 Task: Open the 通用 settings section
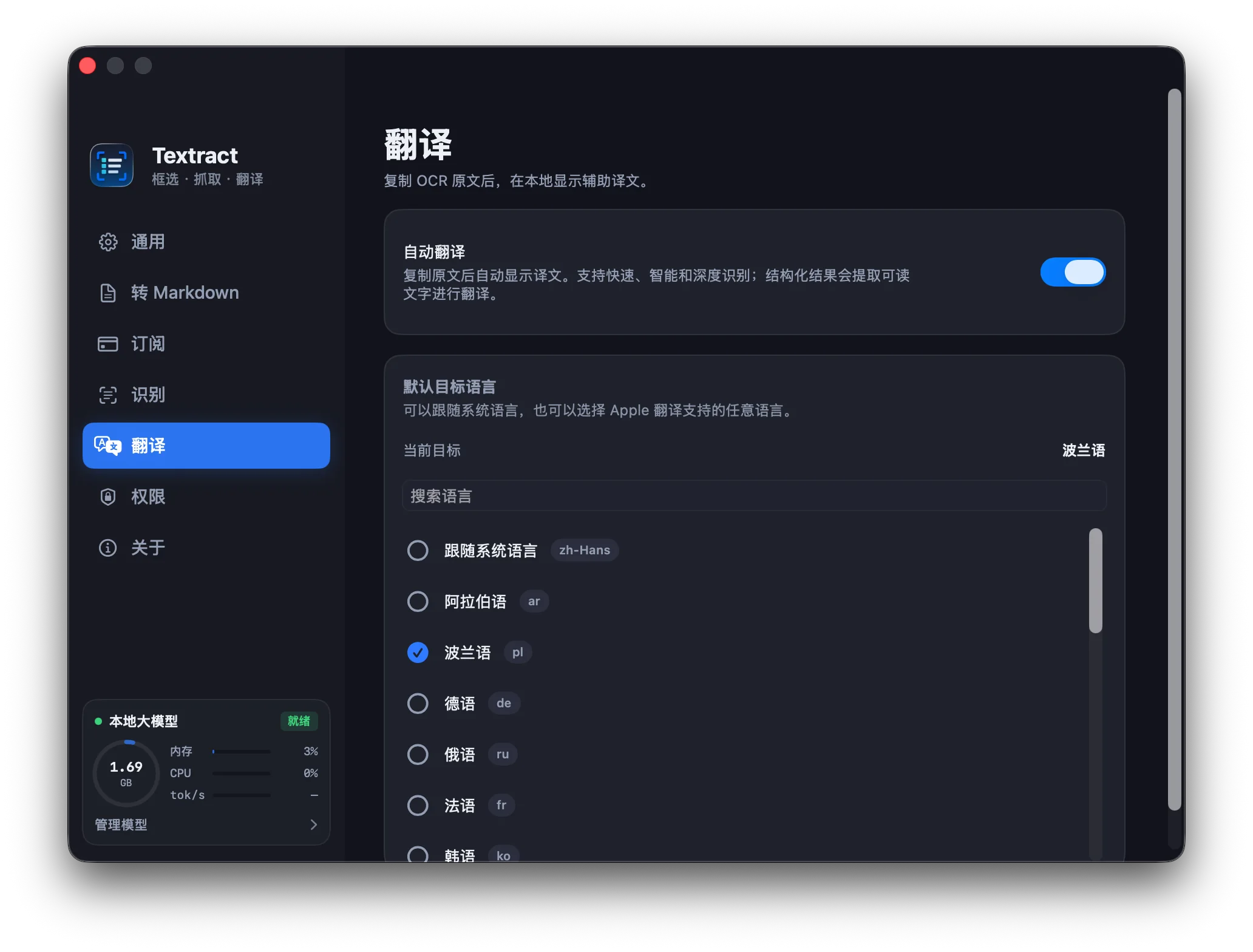206,242
